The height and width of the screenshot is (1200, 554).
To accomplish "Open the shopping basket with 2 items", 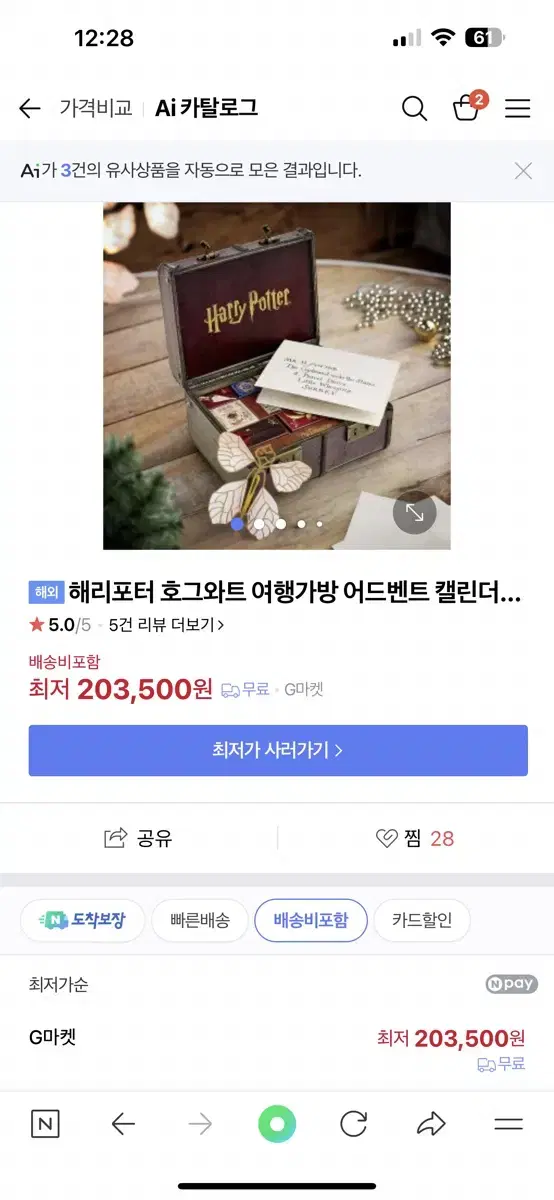I will click(x=467, y=107).
